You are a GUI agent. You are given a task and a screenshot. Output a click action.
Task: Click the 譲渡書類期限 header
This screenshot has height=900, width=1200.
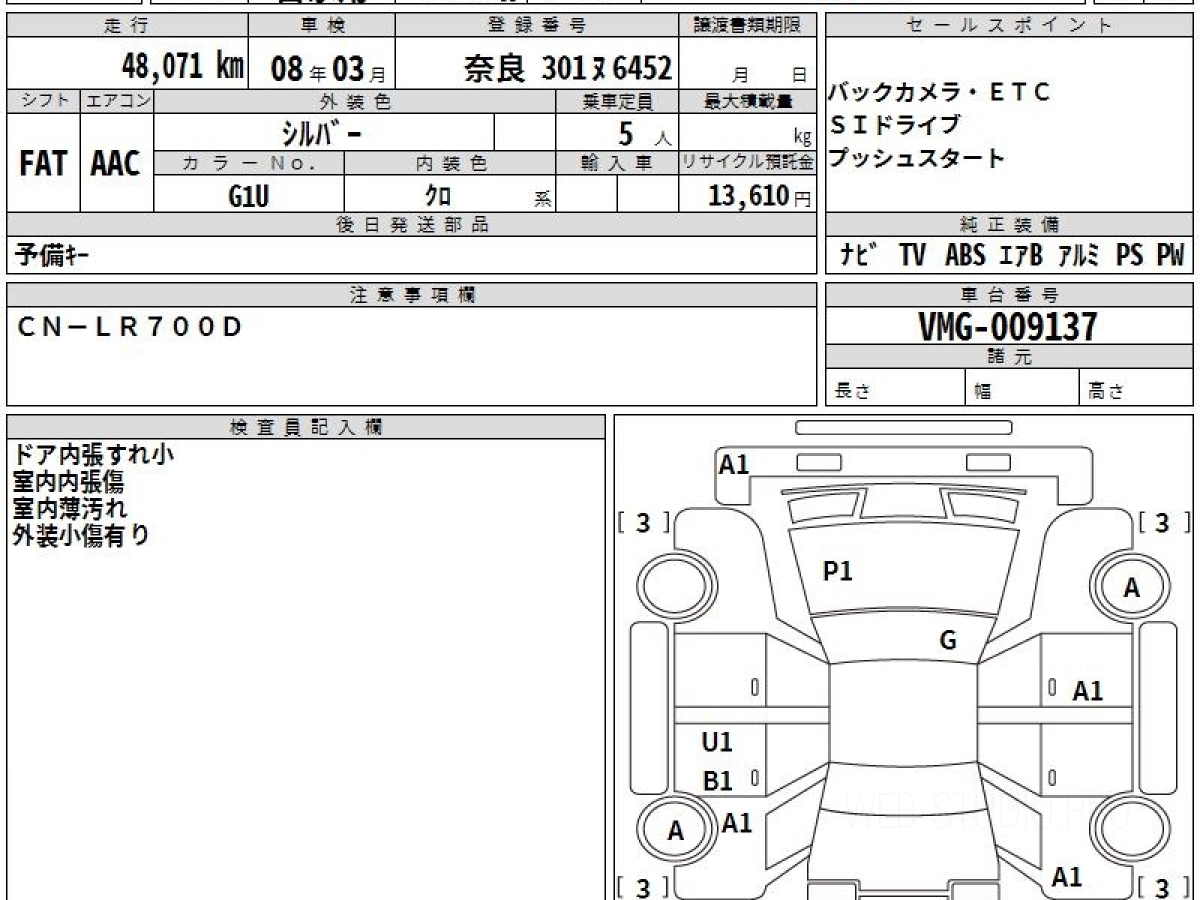[x=748, y=26]
